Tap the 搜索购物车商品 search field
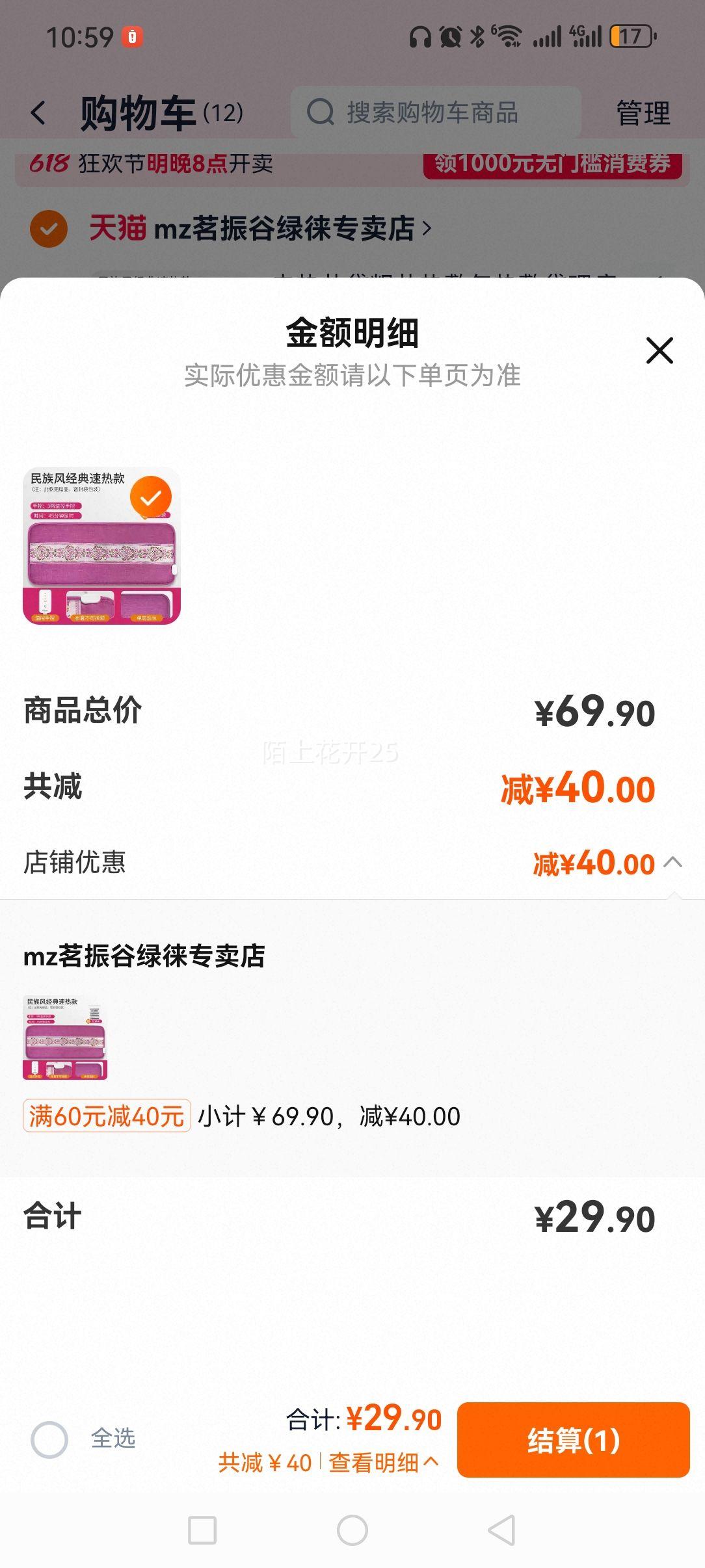Viewport: 705px width, 1568px height. click(x=436, y=112)
